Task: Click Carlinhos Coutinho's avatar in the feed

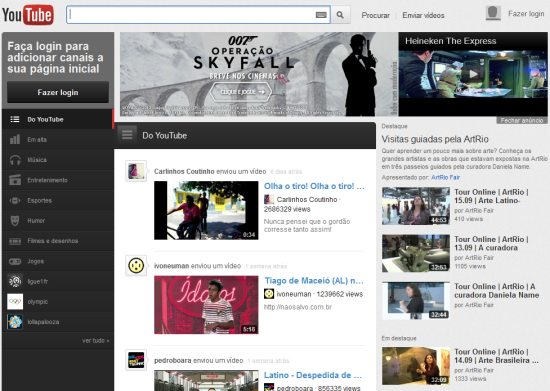Action: [136, 171]
